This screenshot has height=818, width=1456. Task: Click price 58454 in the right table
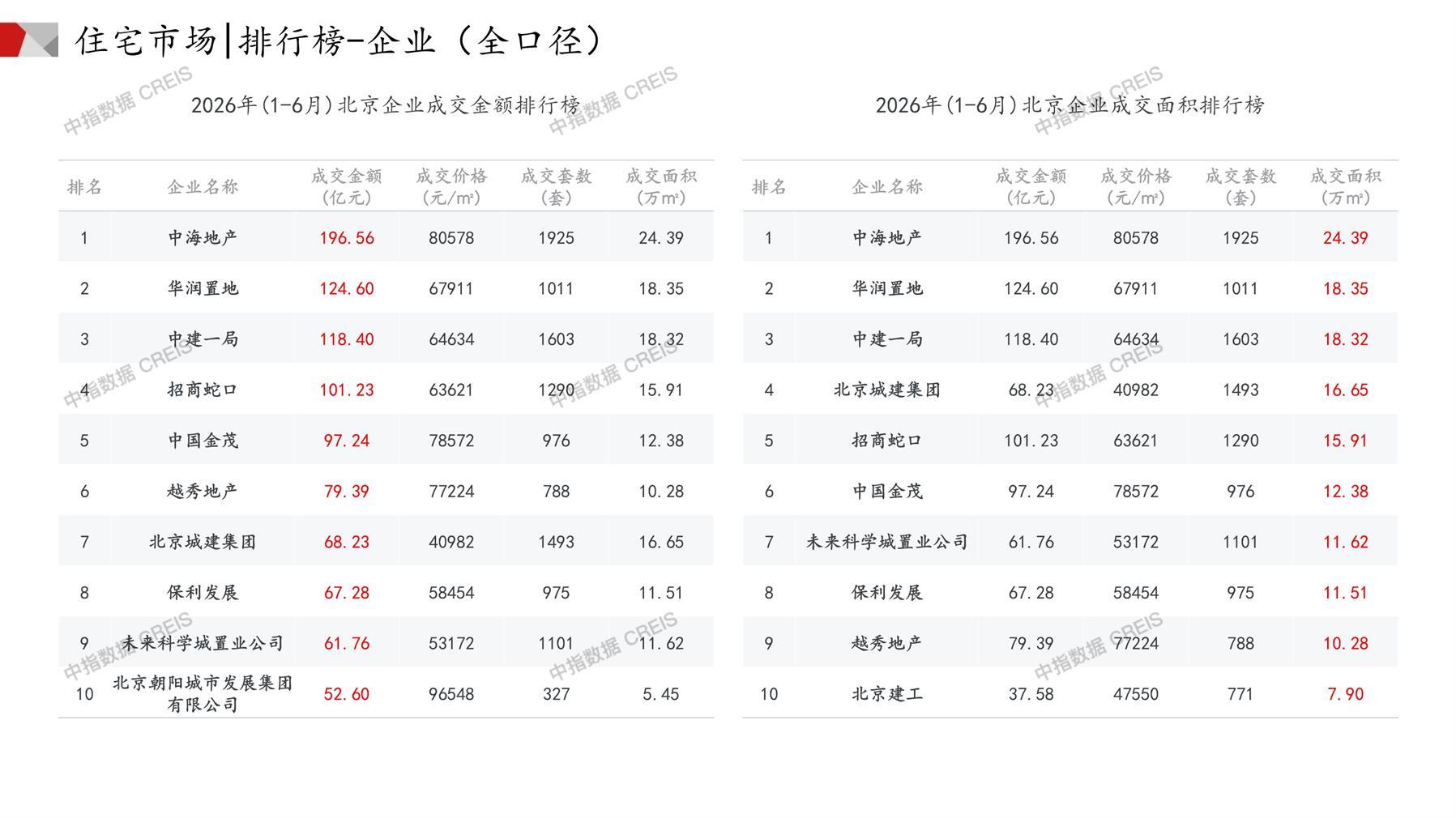click(1136, 593)
